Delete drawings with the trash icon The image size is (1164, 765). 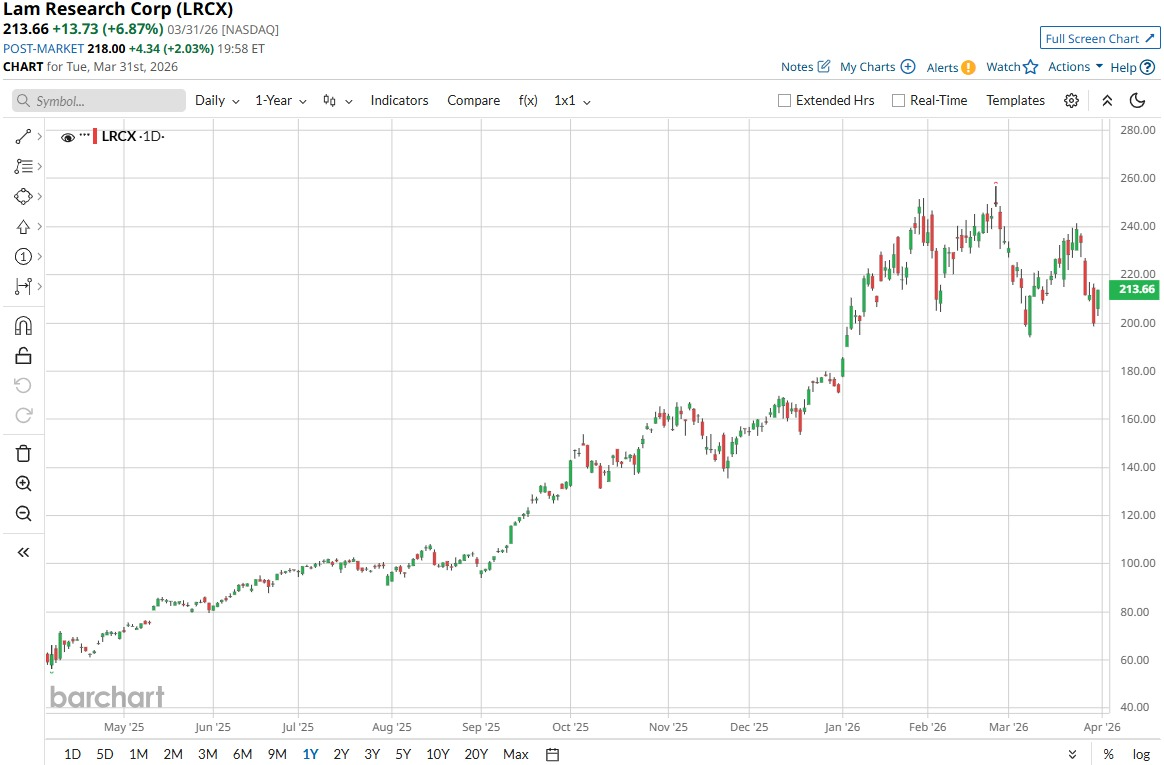click(x=24, y=453)
